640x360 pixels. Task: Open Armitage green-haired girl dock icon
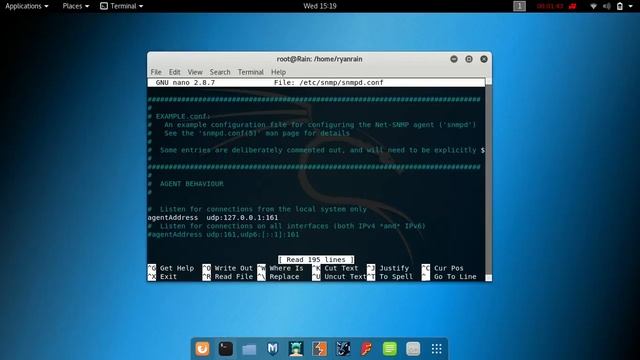pos(296,349)
